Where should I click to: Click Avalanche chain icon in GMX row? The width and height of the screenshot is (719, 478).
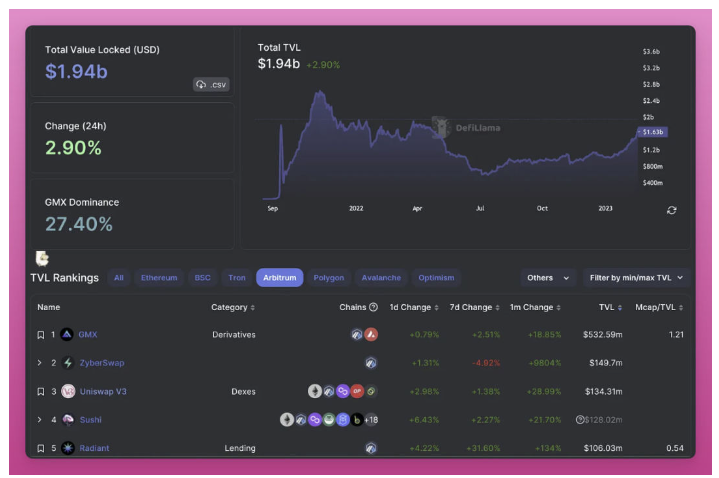(371, 334)
